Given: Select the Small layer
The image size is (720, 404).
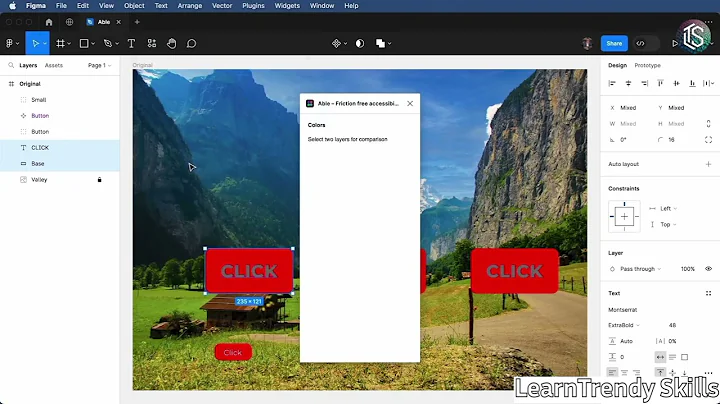Looking at the screenshot, I should click(x=60, y=100).
